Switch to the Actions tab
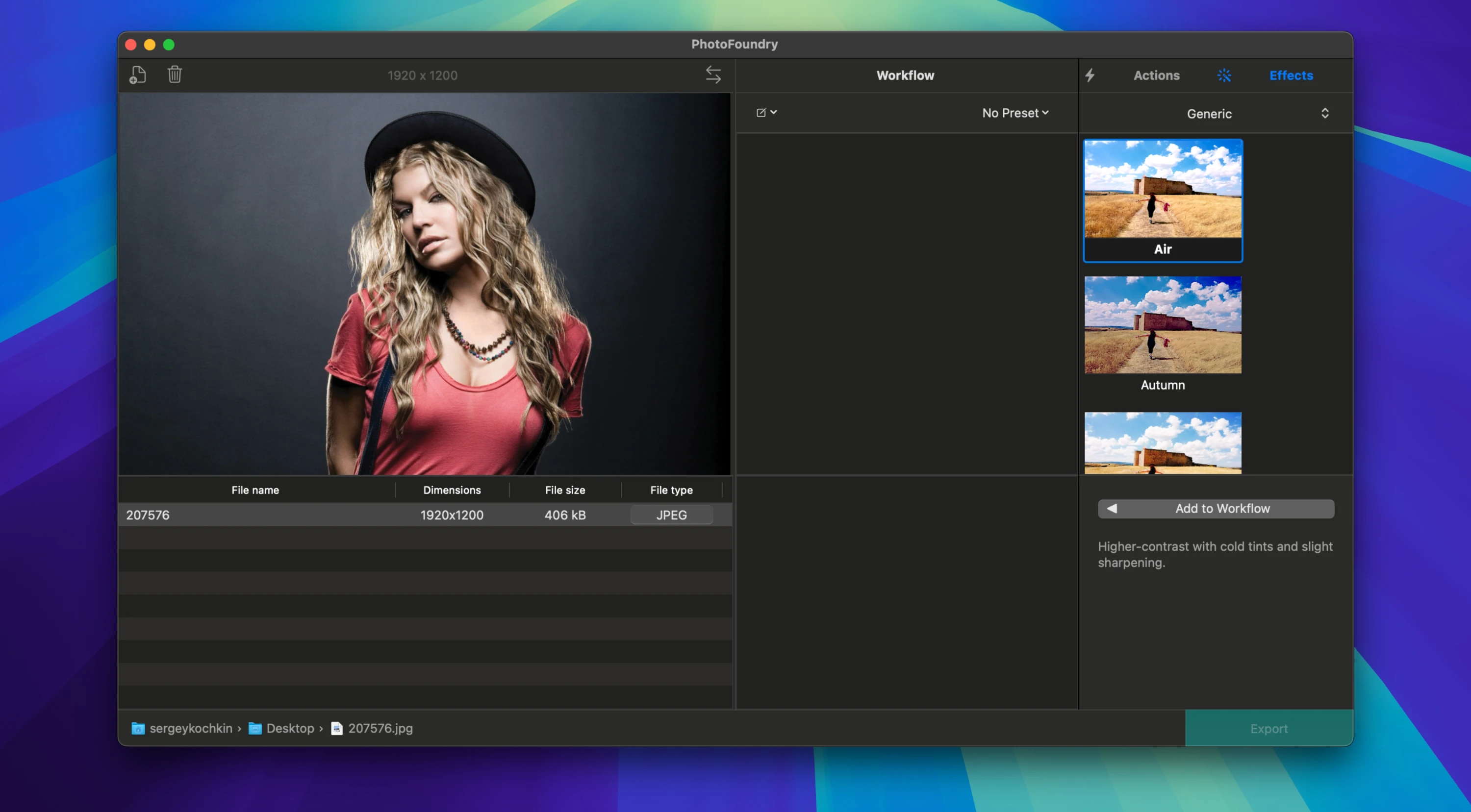The image size is (1471, 812). pyautogui.click(x=1156, y=75)
